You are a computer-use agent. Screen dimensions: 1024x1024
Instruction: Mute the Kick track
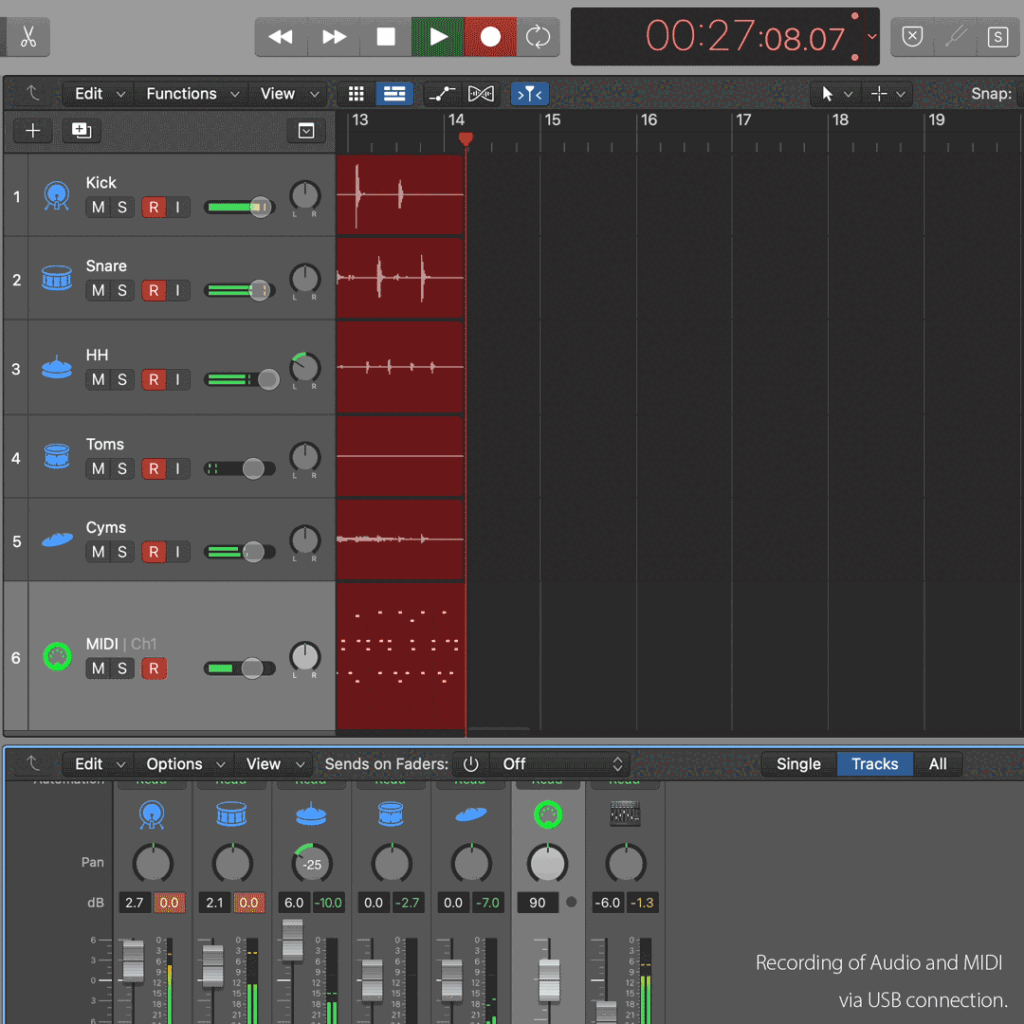[97, 207]
